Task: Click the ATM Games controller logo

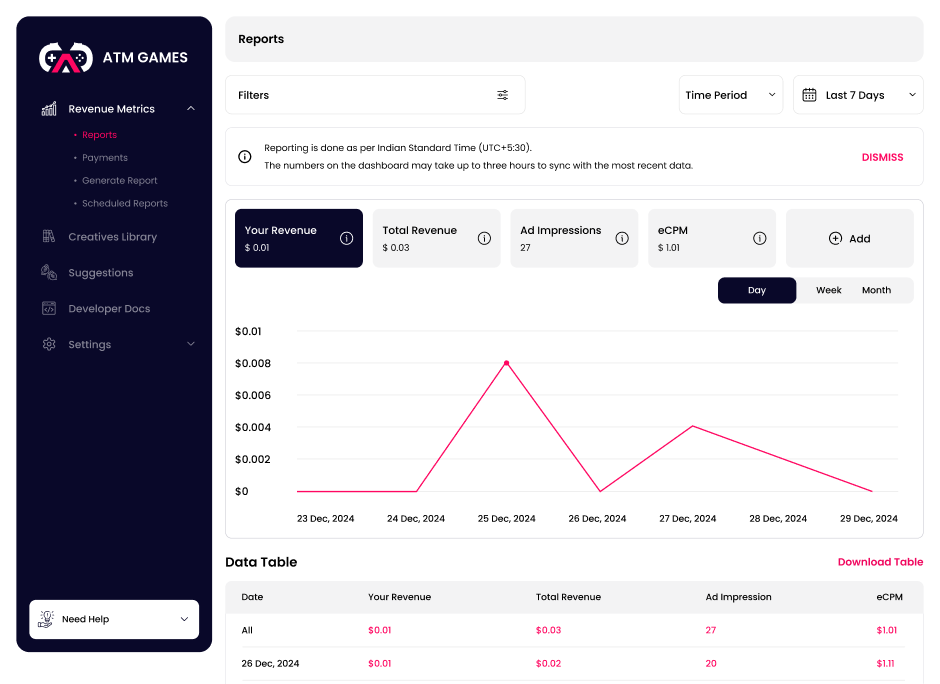Action: [65, 58]
